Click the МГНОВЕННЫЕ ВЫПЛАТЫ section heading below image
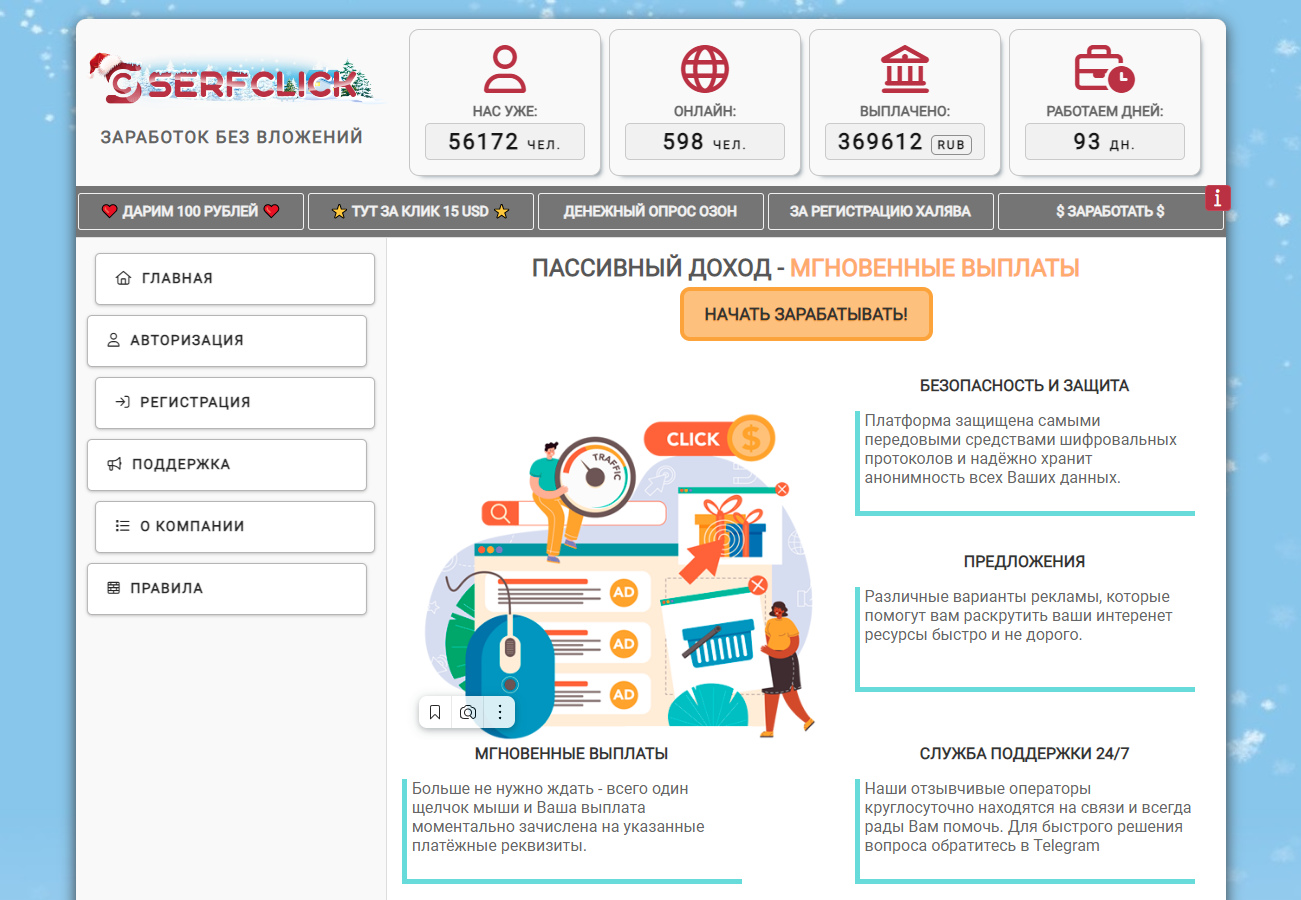Screen dimensions: 1301x900 [x=572, y=754]
